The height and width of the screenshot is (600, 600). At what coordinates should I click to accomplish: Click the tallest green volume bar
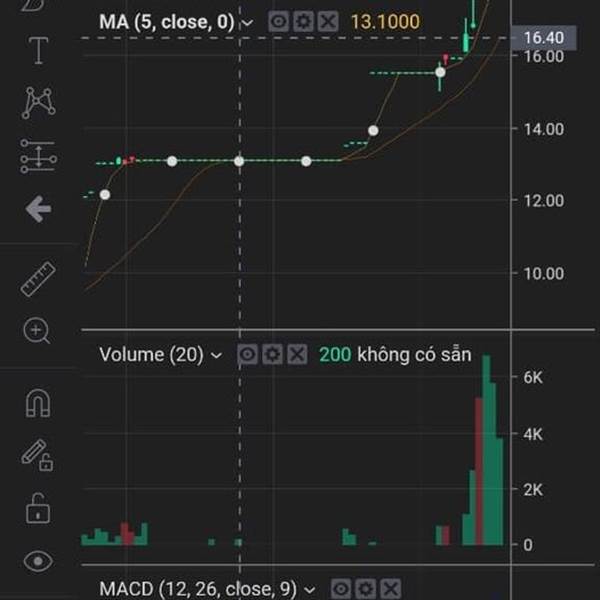pos(486,450)
